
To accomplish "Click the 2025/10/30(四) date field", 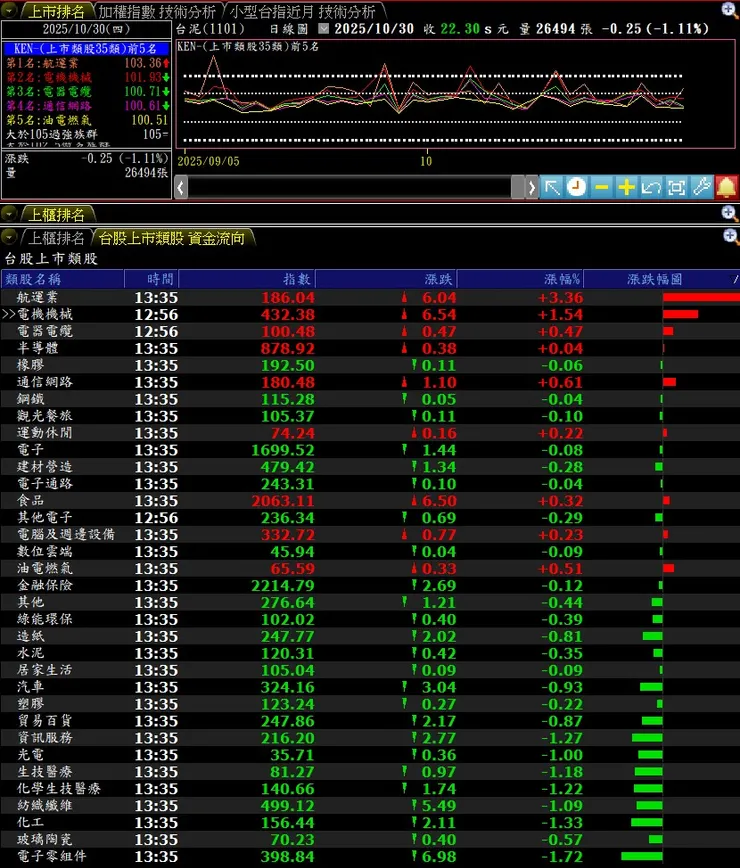I will tap(86, 29).
